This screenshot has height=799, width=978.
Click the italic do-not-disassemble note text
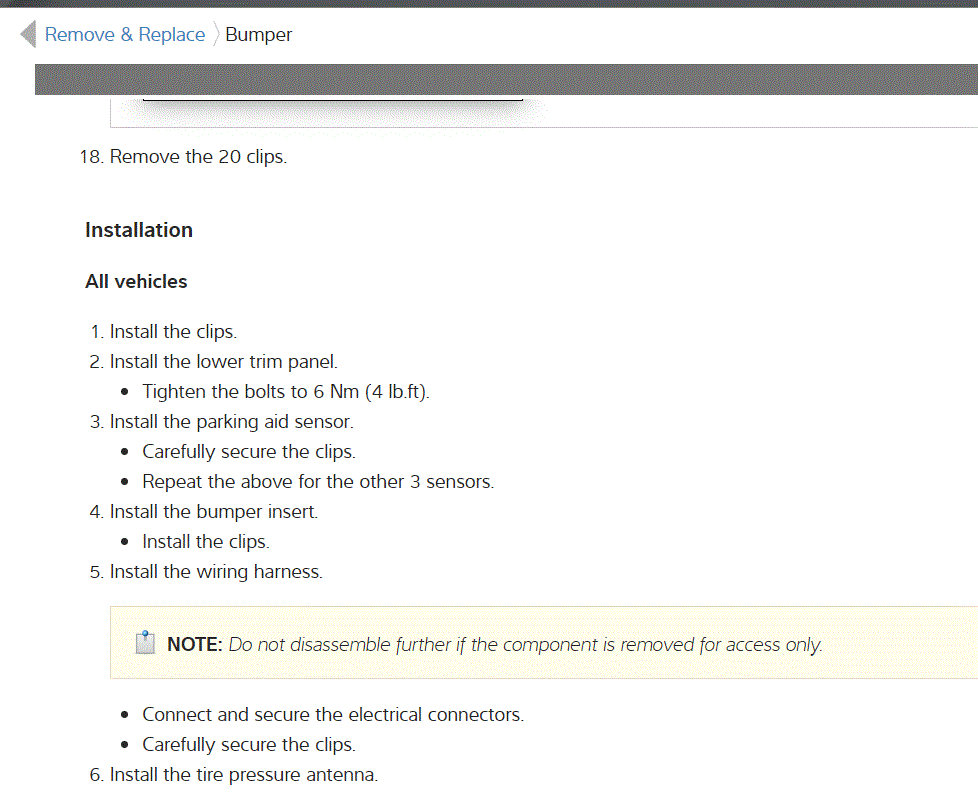coord(525,645)
